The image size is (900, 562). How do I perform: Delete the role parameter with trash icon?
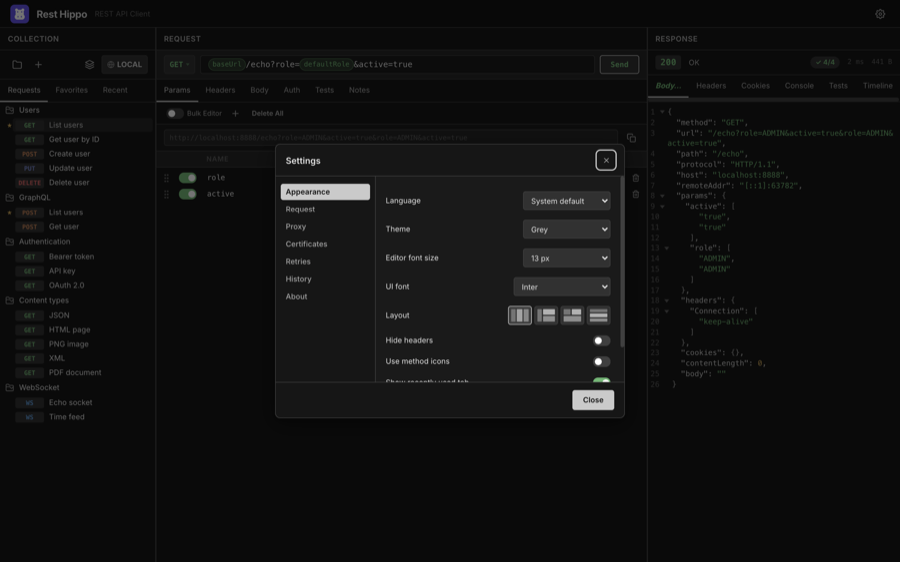[635, 178]
